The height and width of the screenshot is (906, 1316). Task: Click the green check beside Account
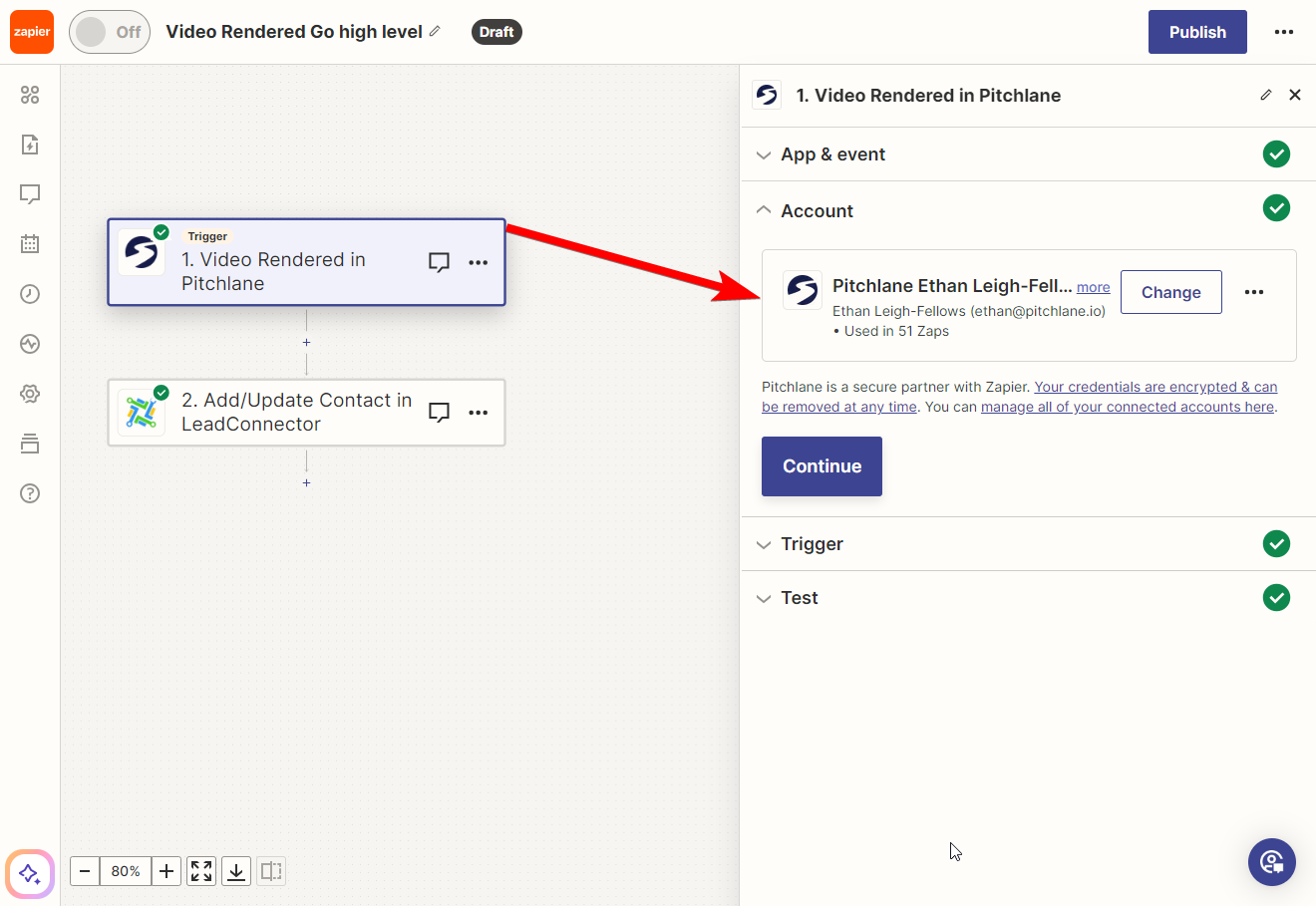tap(1276, 208)
